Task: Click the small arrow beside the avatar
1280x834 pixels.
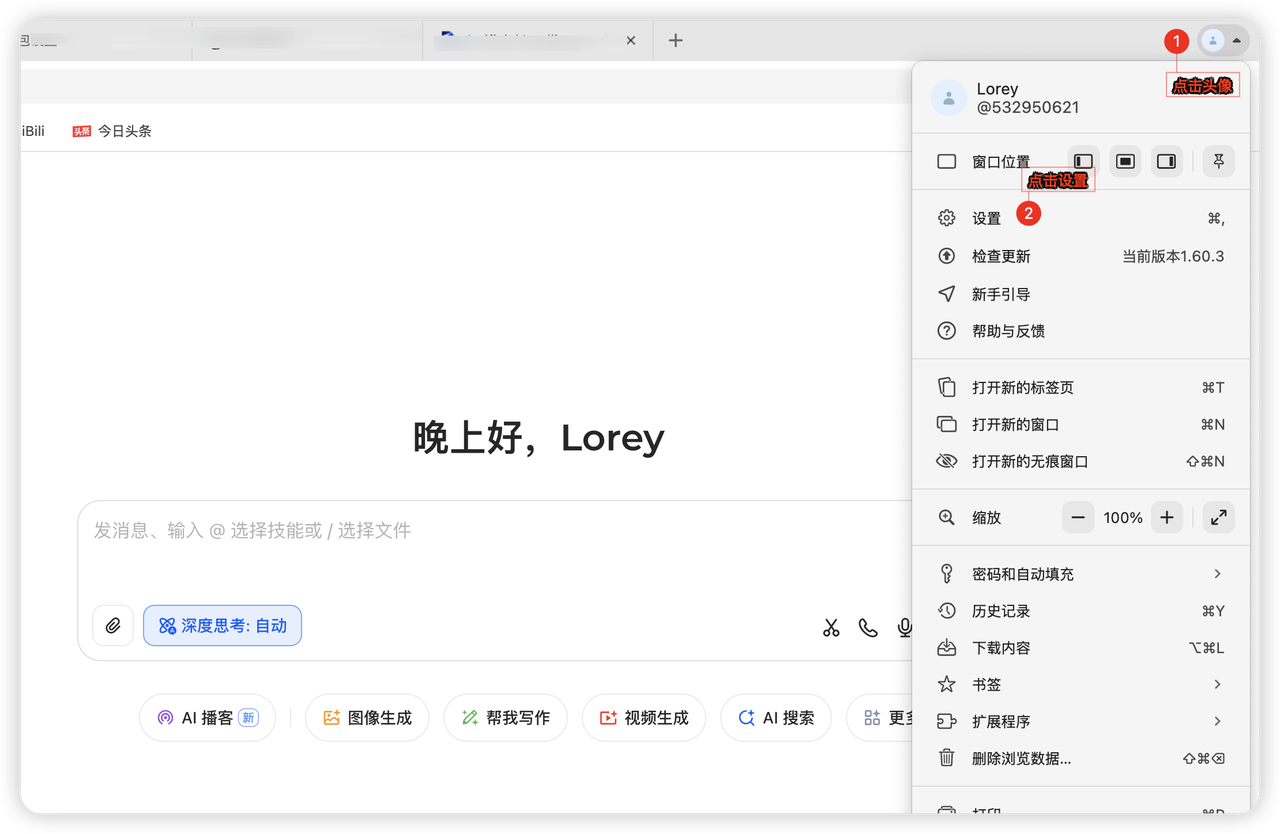Action: click(x=1237, y=41)
